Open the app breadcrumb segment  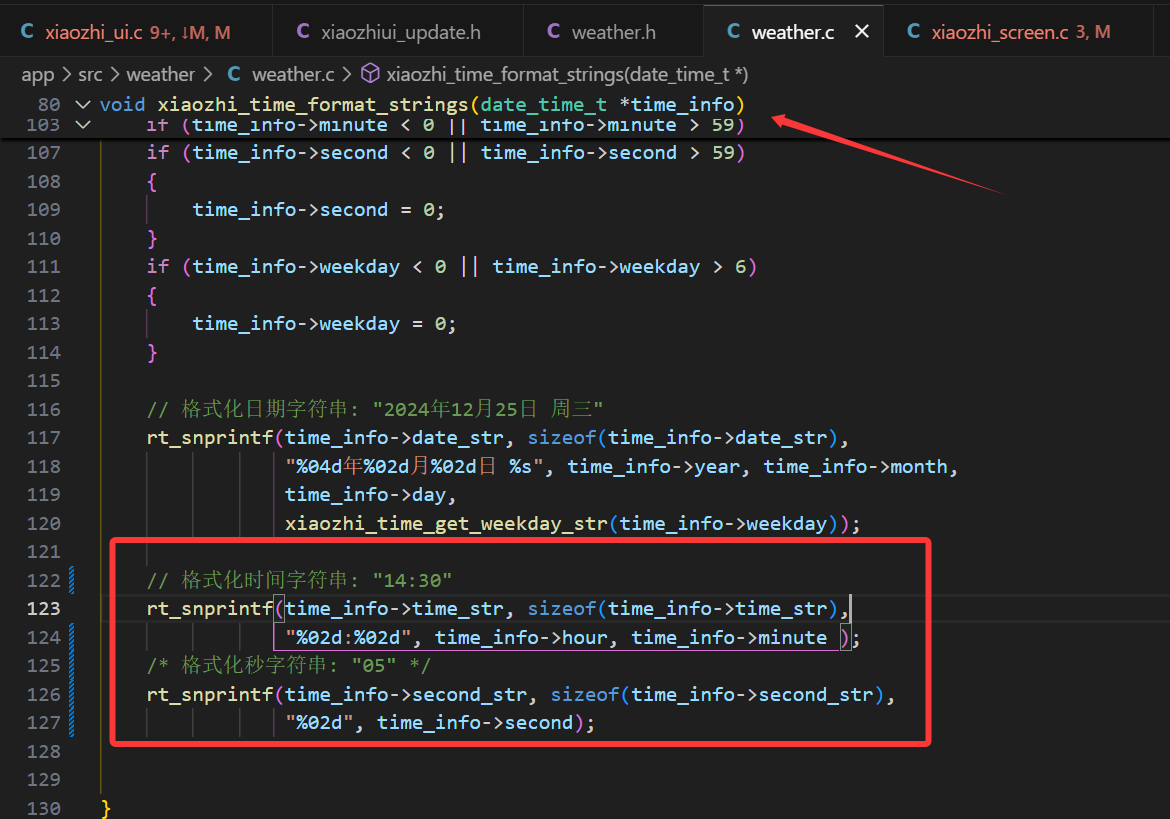click(x=37, y=75)
